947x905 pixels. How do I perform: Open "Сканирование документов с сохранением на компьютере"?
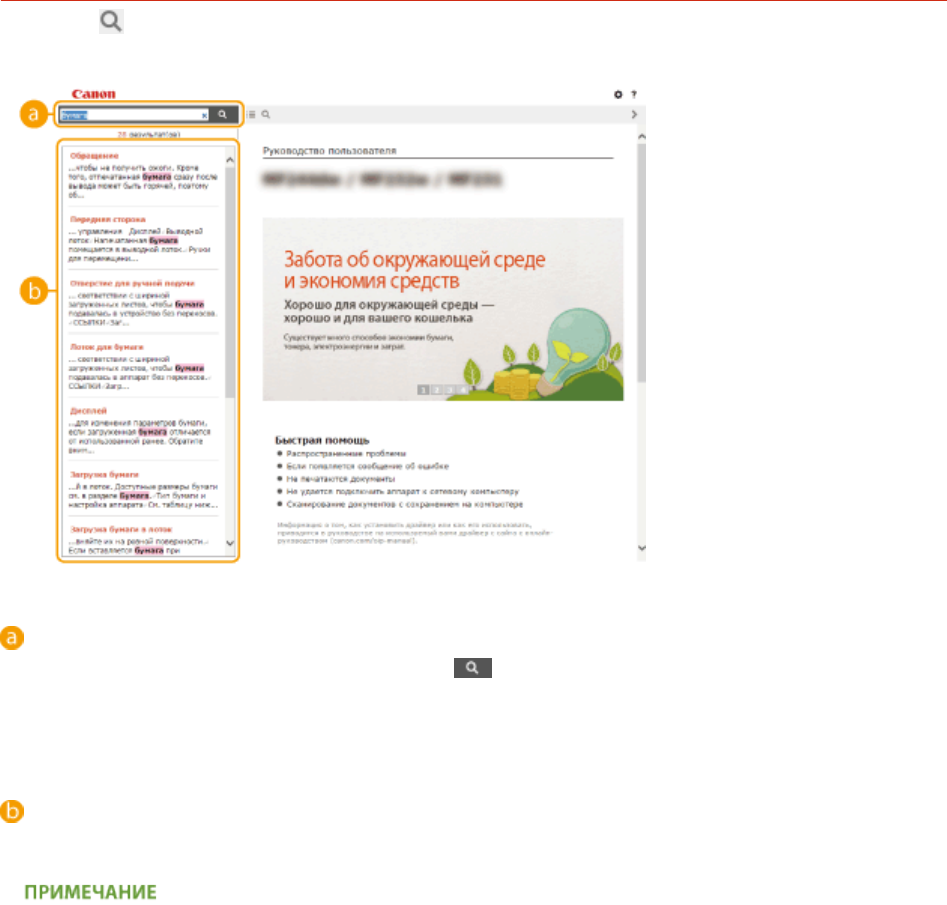405,504
